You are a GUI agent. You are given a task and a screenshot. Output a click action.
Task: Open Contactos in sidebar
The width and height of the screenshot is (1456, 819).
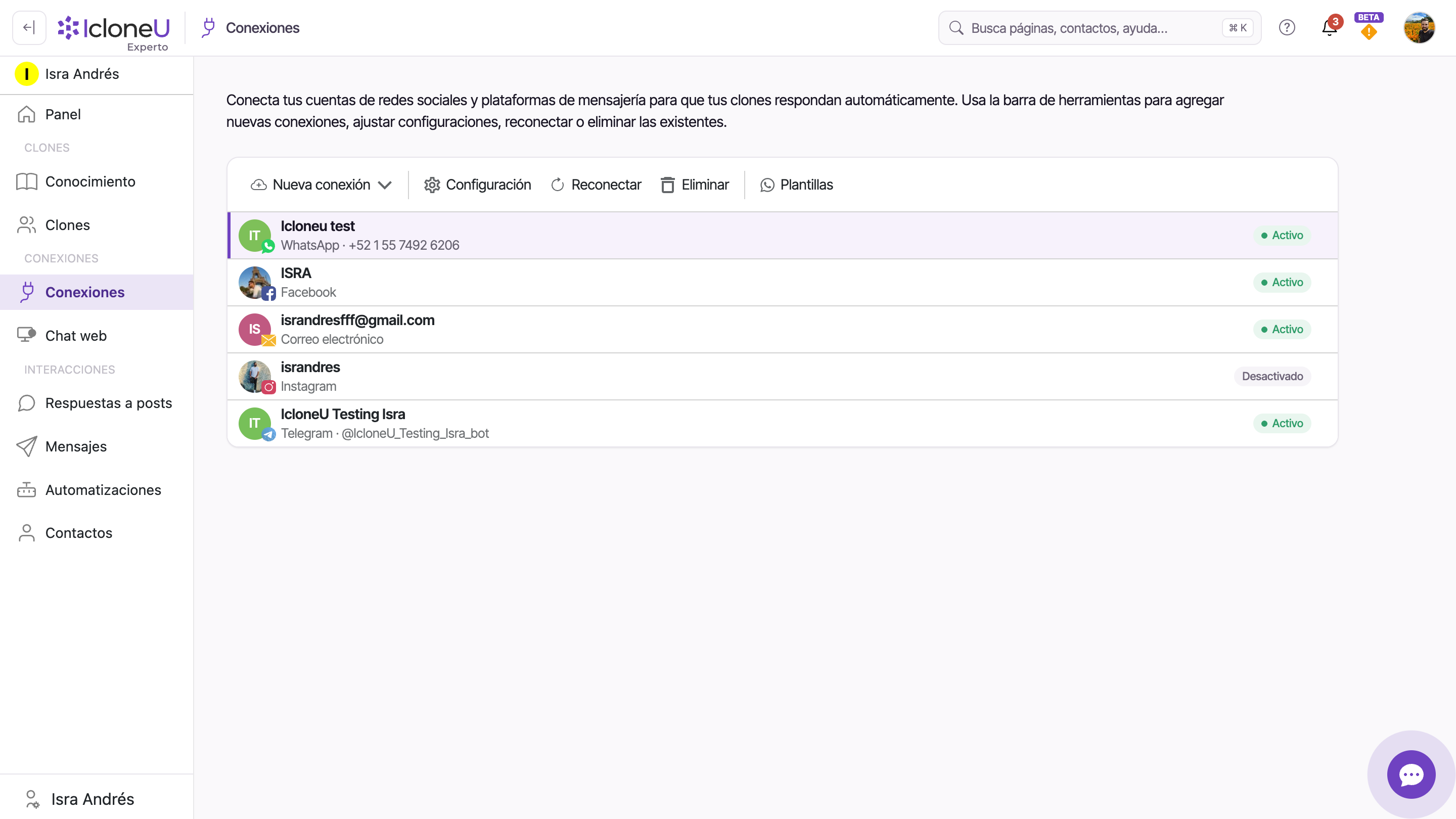click(97, 533)
